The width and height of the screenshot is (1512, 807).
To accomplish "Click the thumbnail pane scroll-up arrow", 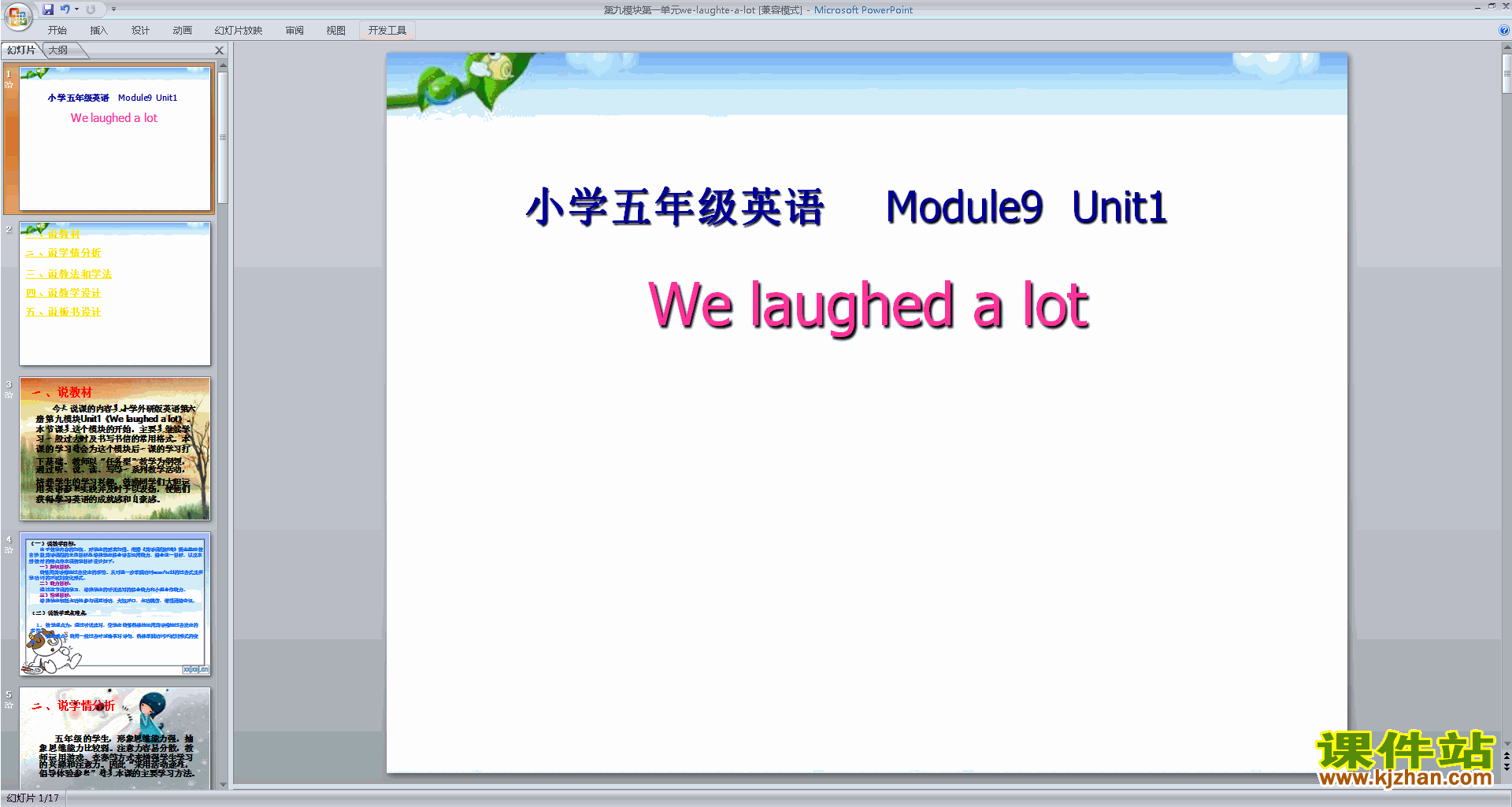I will 223,67.
